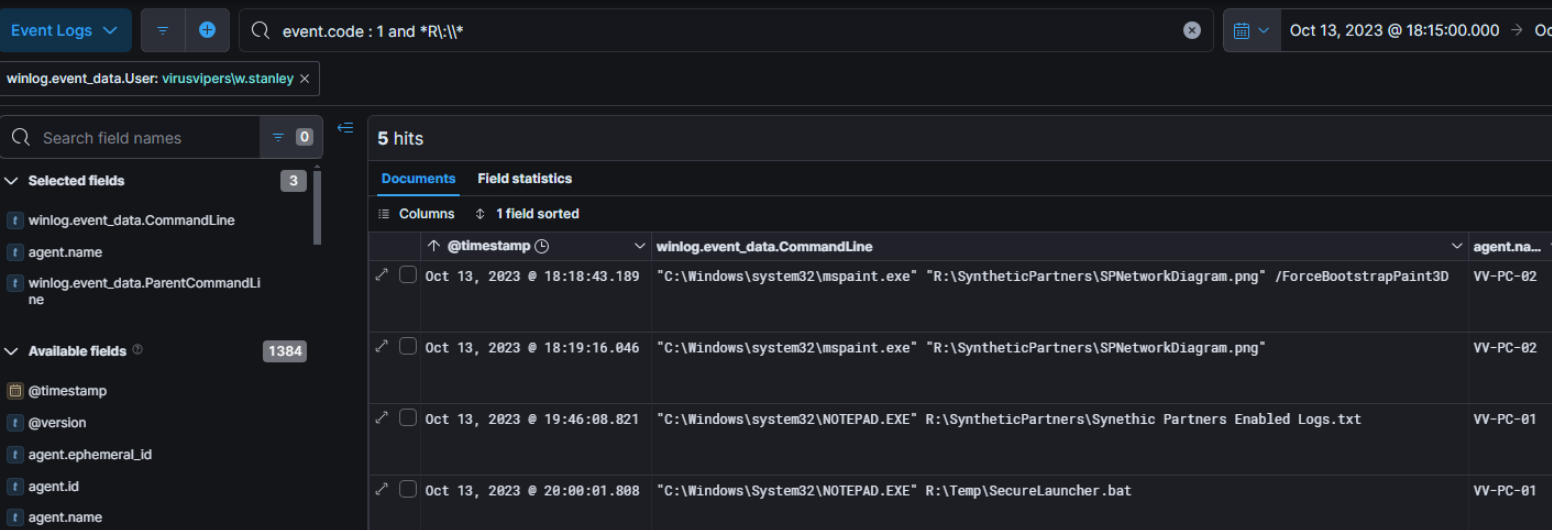Click string type icon next to agent.ephemeral_id
Image resolution: width=1552 pixels, height=530 pixels.
click(15, 455)
